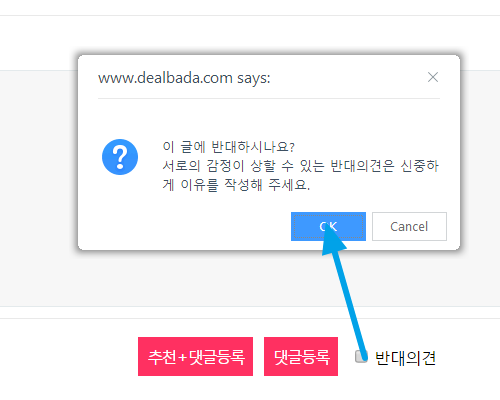Click the word "반대의견은" in the dialog message
The height and width of the screenshot is (400, 500).
362,166
